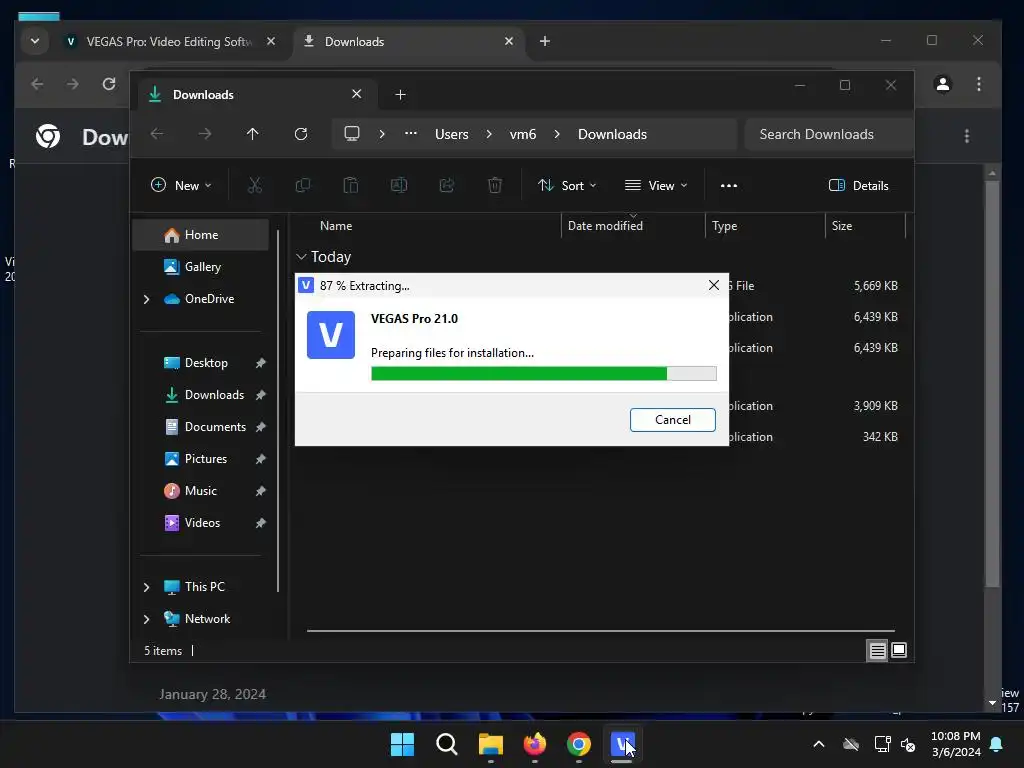
Task: Switch to large thumbnails view icon in status bar
Action: coord(899,650)
